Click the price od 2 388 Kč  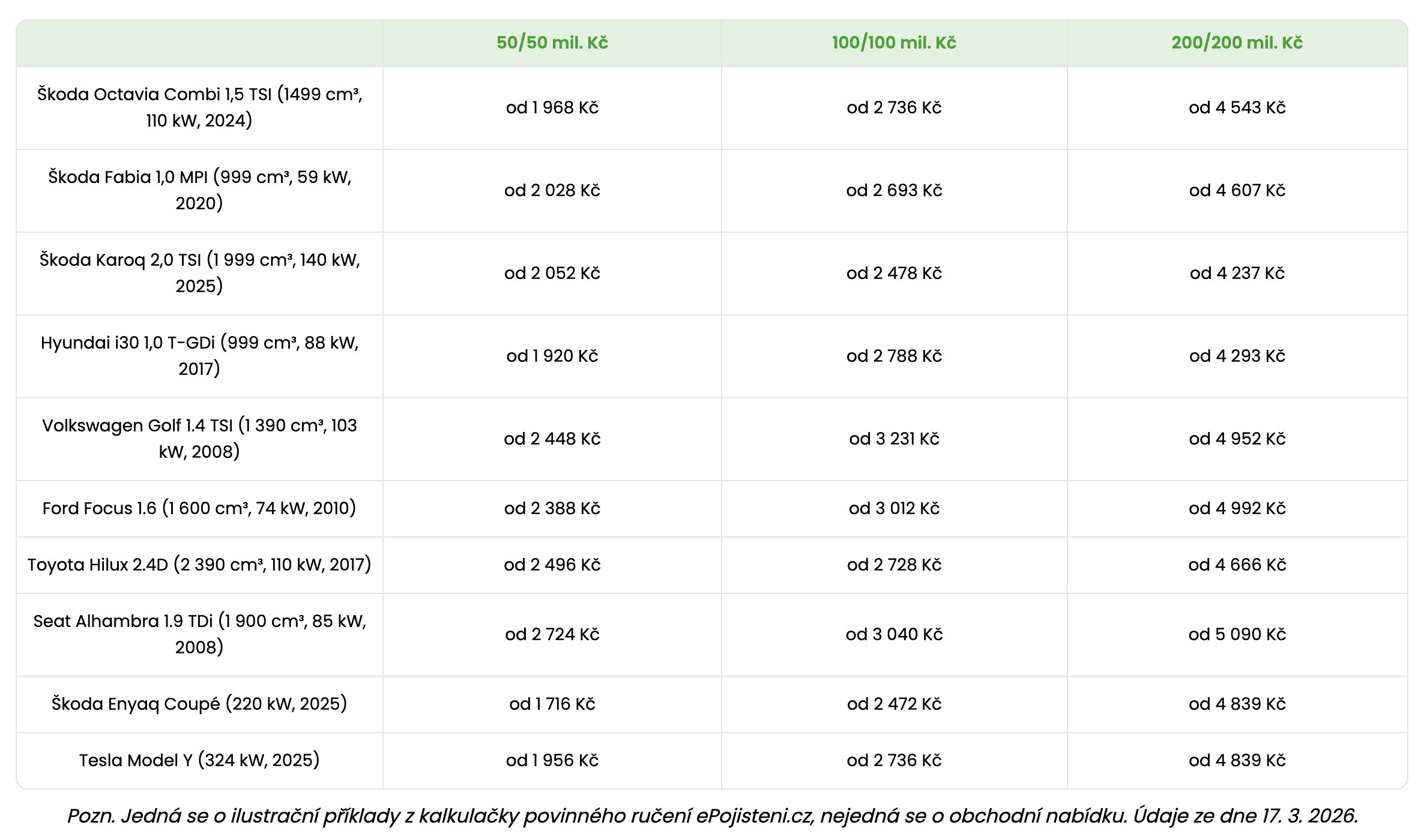pos(552,508)
